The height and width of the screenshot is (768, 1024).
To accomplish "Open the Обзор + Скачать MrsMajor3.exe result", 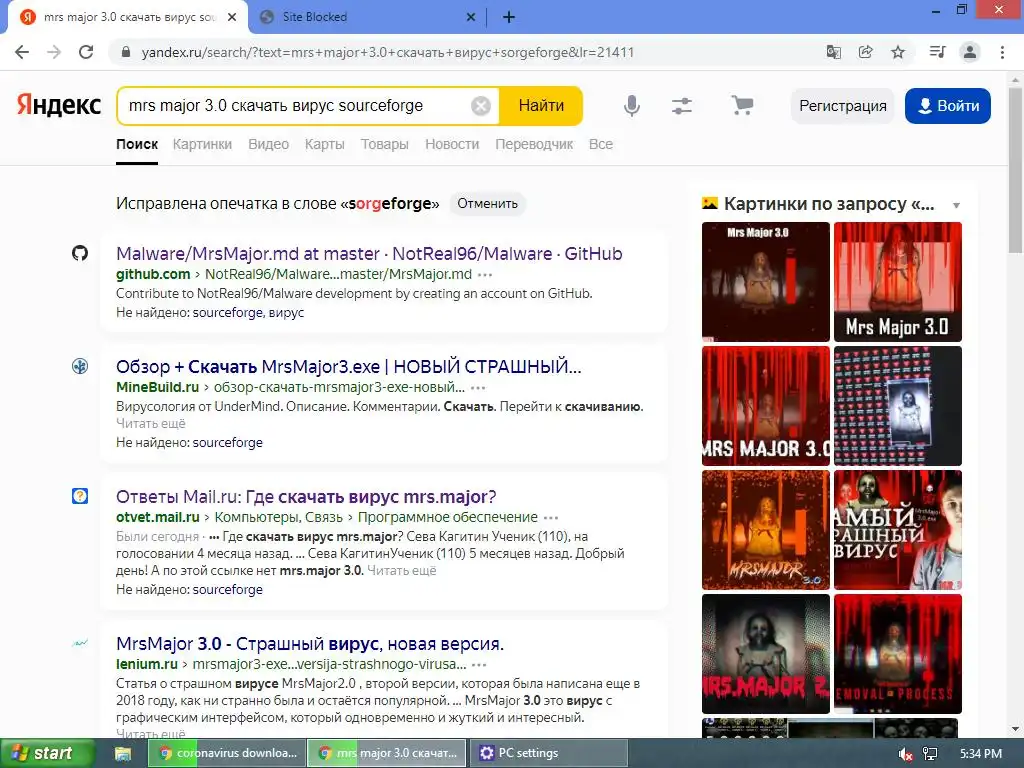I will point(349,366).
